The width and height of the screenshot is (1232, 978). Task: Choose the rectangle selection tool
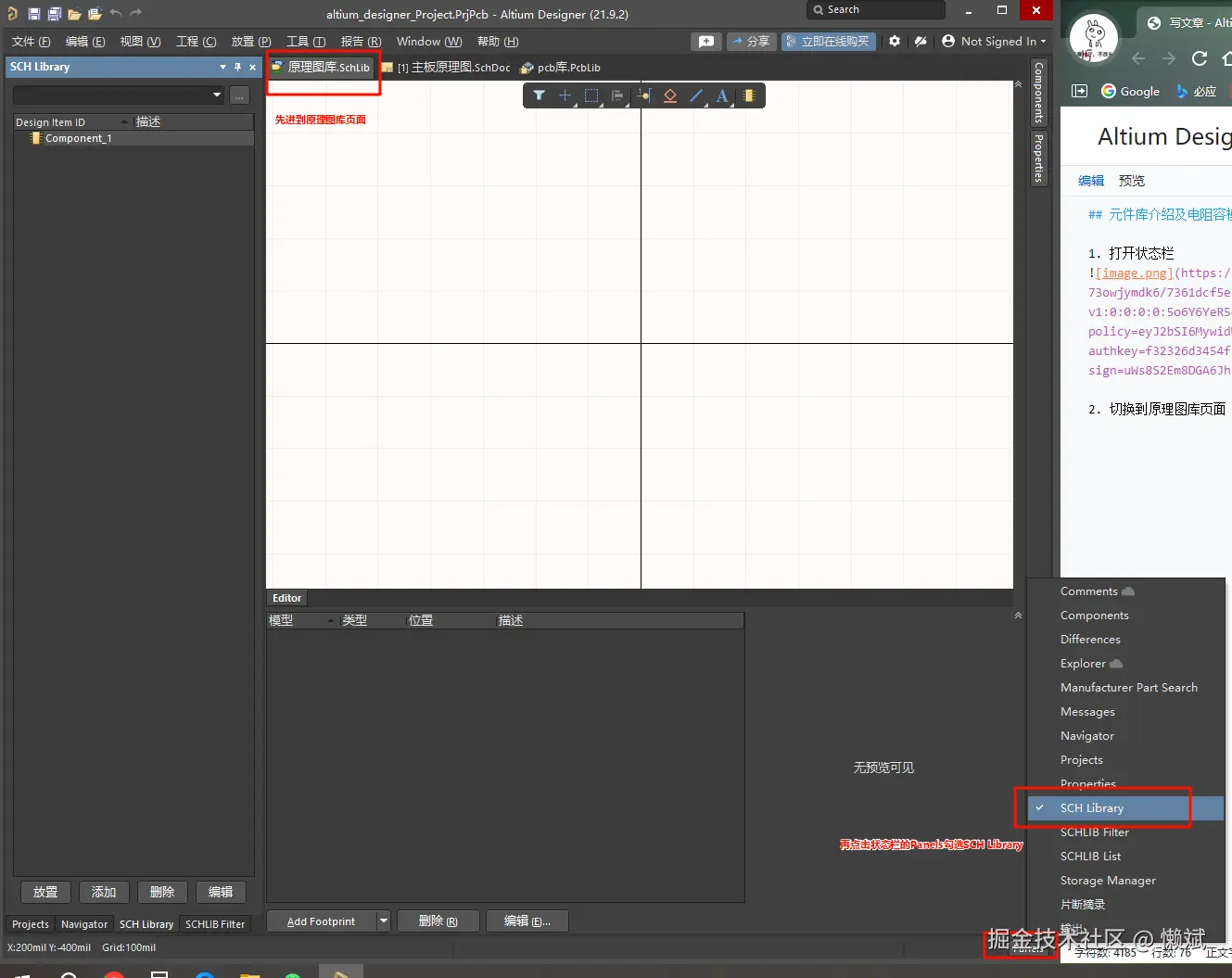pyautogui.click(x=591, y=95)
